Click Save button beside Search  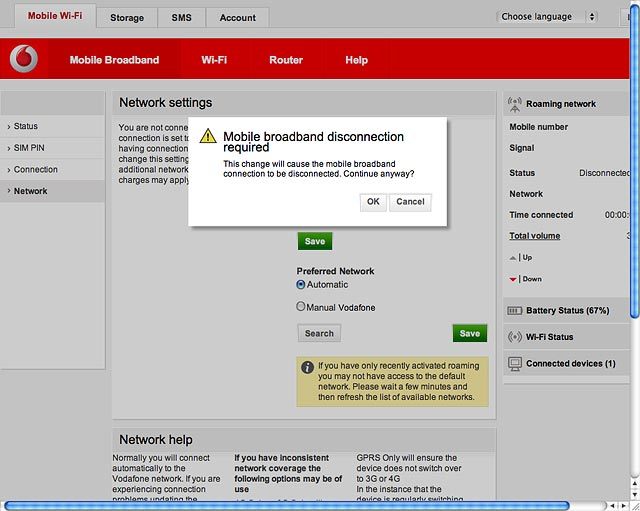(x=470, y=333)
